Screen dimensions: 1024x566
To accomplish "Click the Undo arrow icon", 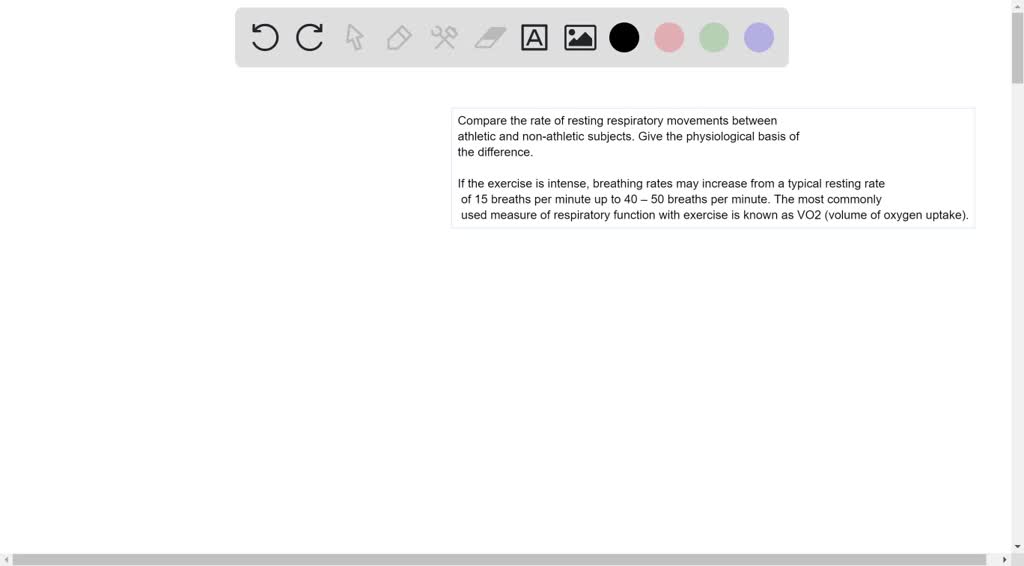I will [265, 38].
